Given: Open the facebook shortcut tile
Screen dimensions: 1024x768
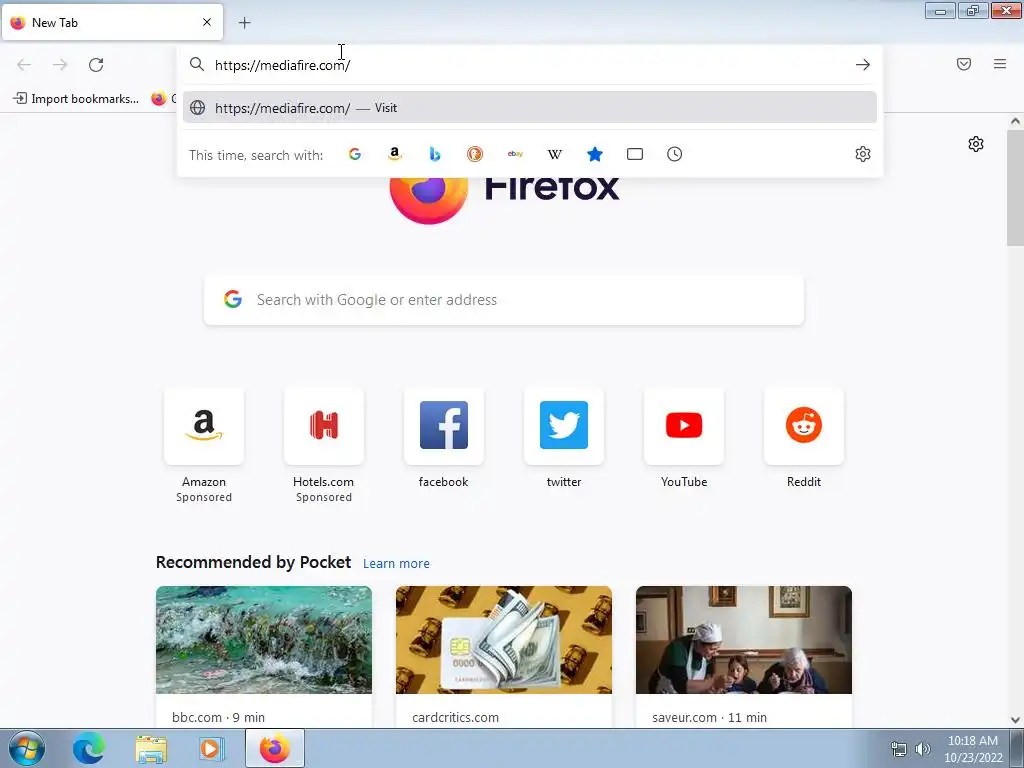Looking at the screenshot, I should 443,426.
